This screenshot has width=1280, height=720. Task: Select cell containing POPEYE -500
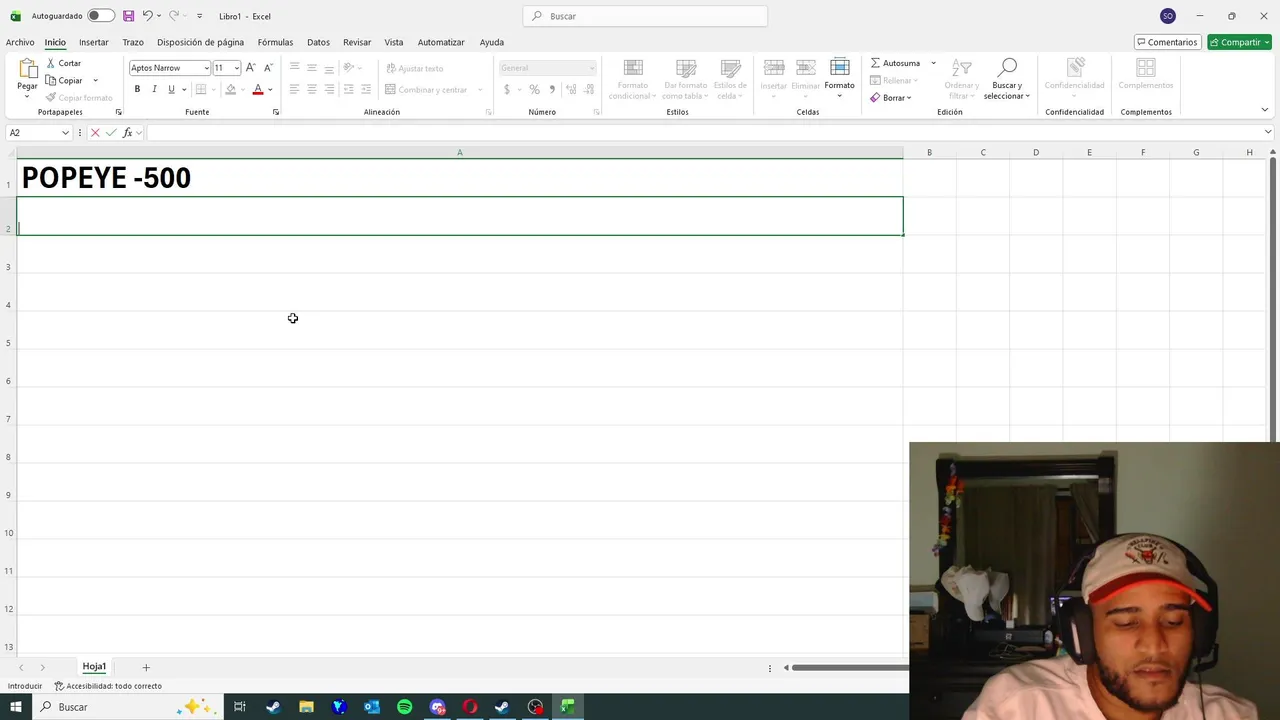coord(460,178)
